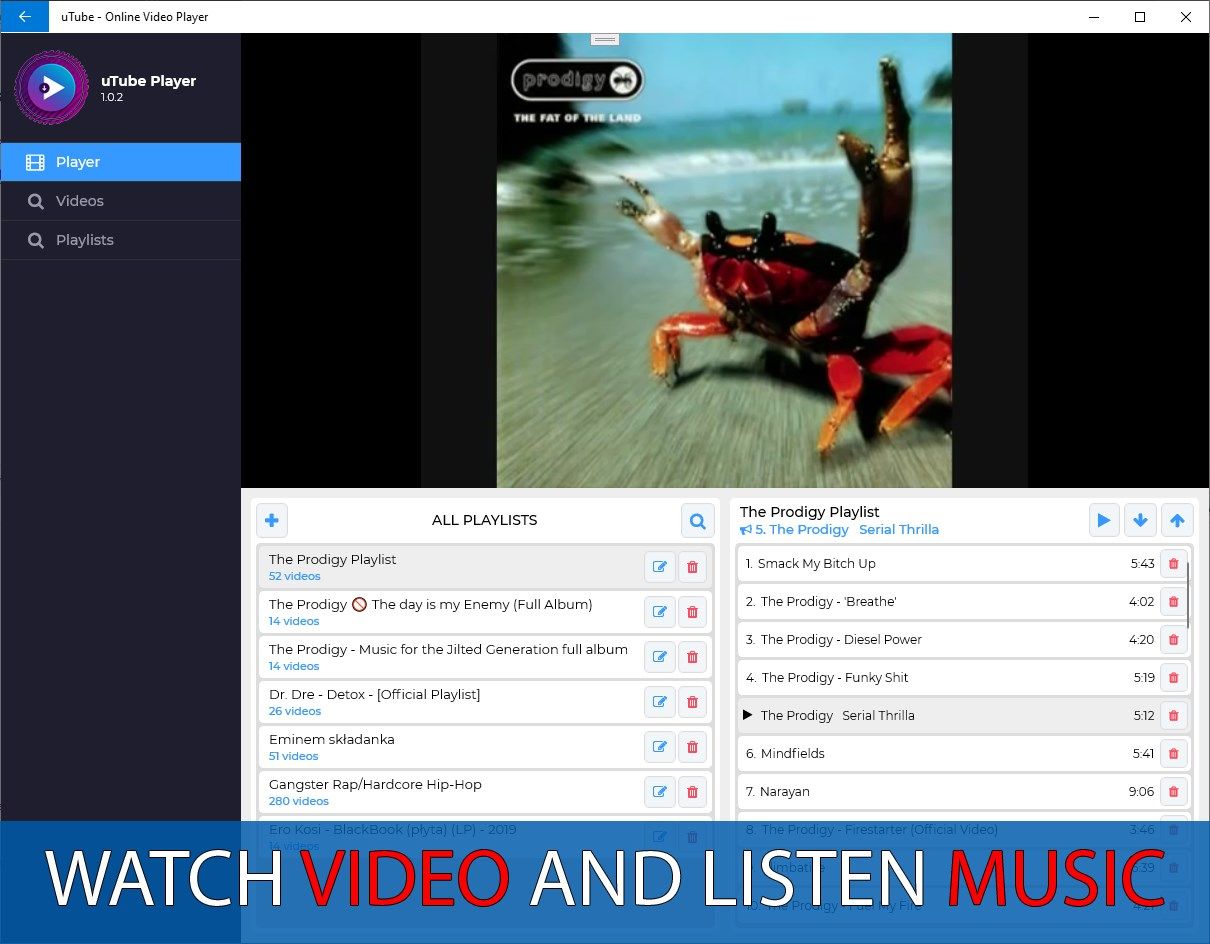The image size is (1210, 944).
Task: Delete The day is my Enemy playlist
Action: (692, 612)
